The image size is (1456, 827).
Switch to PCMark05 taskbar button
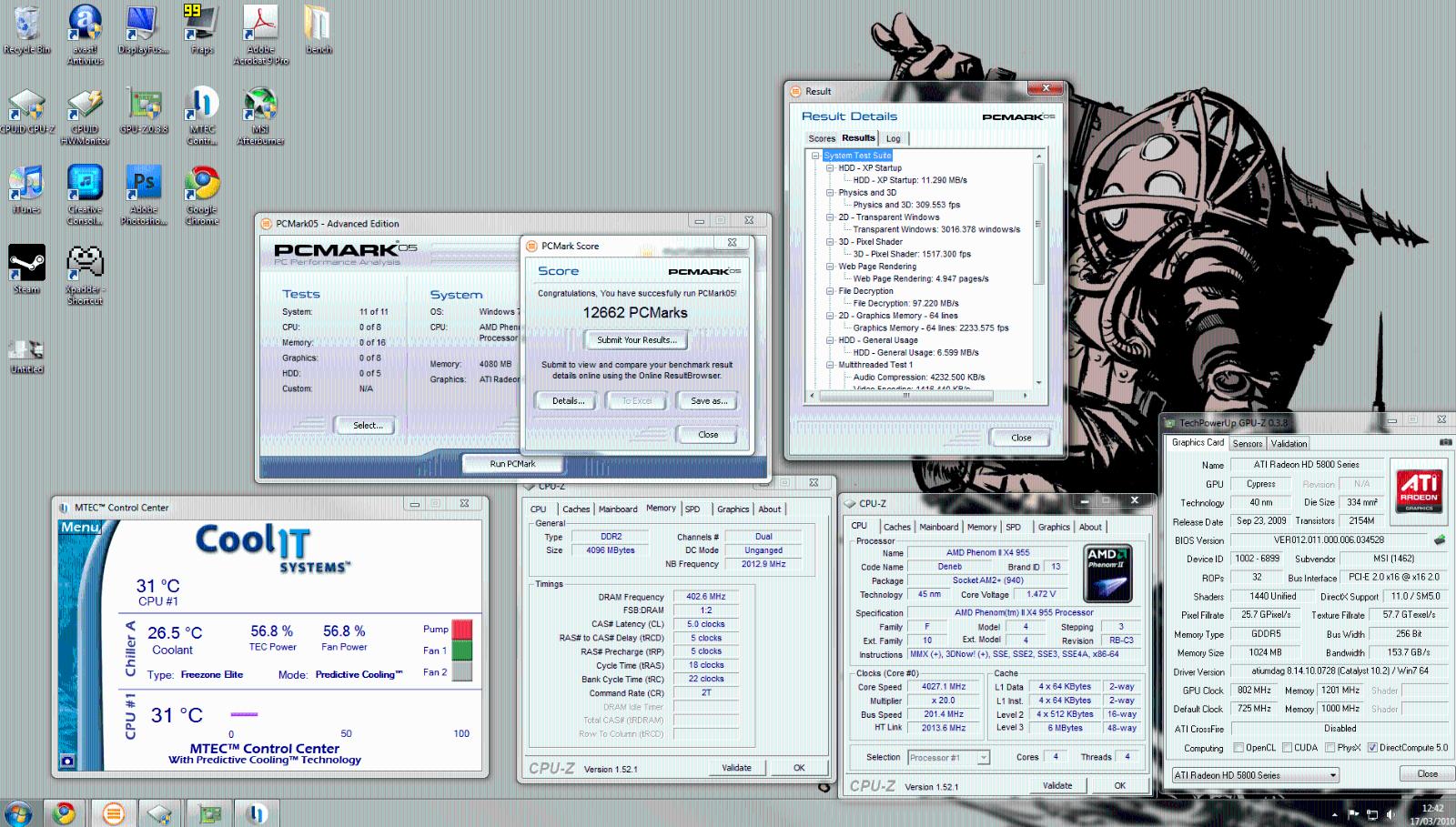[114, 812]
